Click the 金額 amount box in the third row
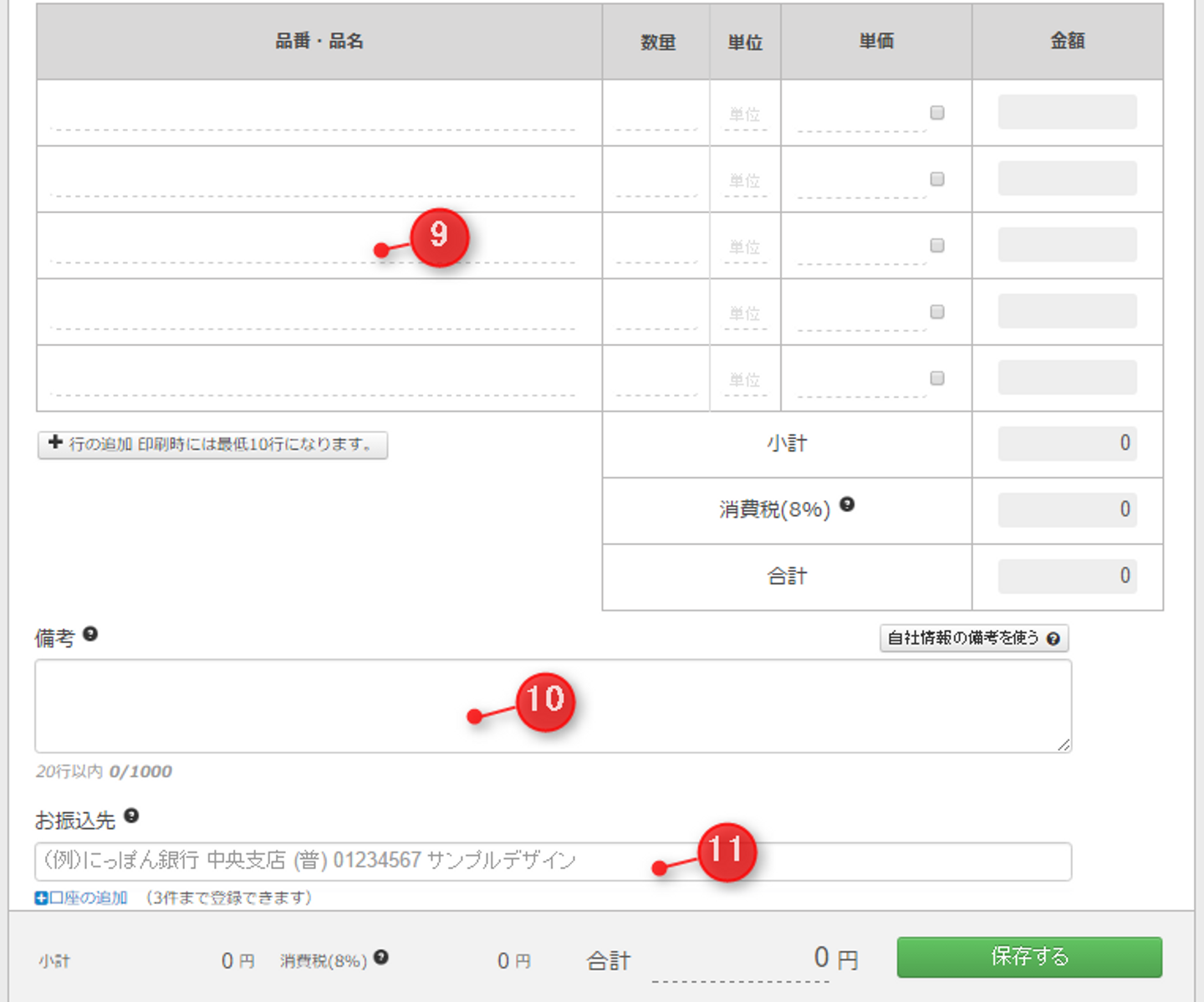This screenshot has width=1204, height=1002. coord(1068,244)
